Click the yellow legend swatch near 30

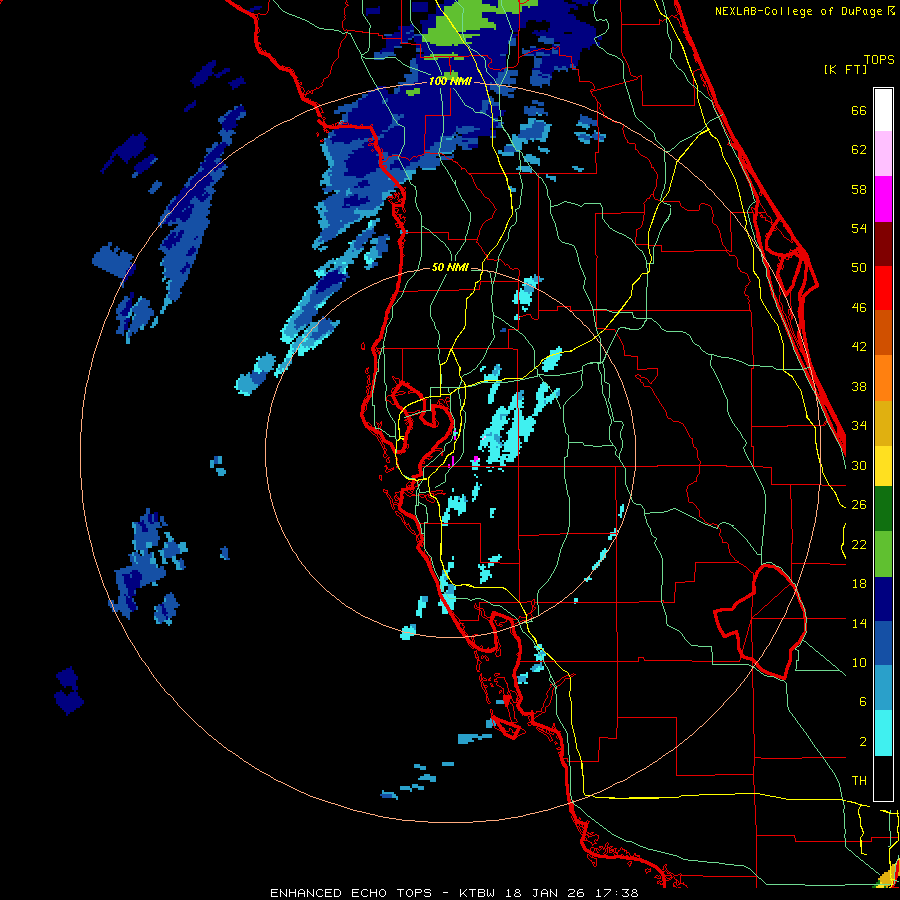tap(883, 465)
